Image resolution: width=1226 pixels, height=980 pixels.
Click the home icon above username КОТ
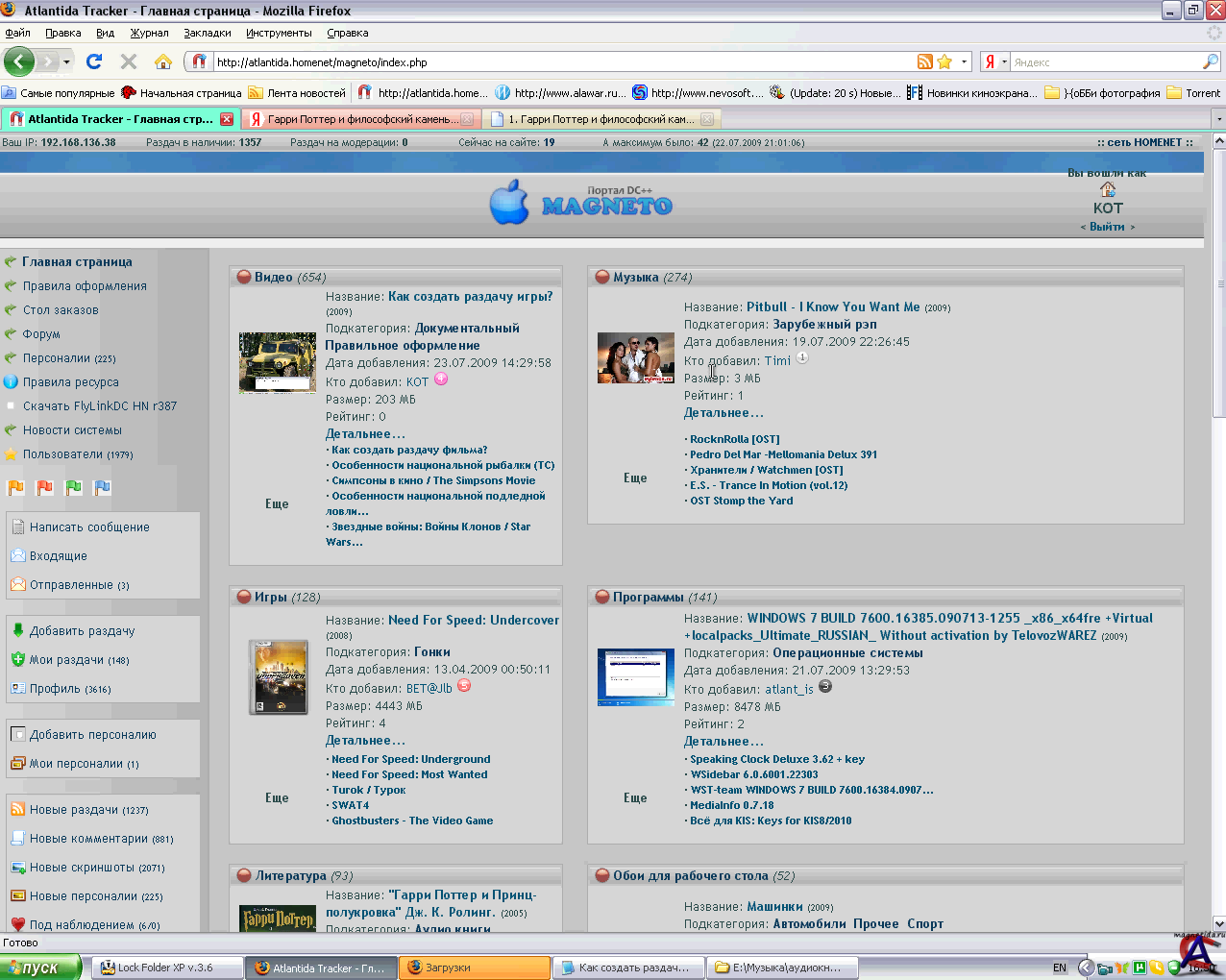point(1108,189)
